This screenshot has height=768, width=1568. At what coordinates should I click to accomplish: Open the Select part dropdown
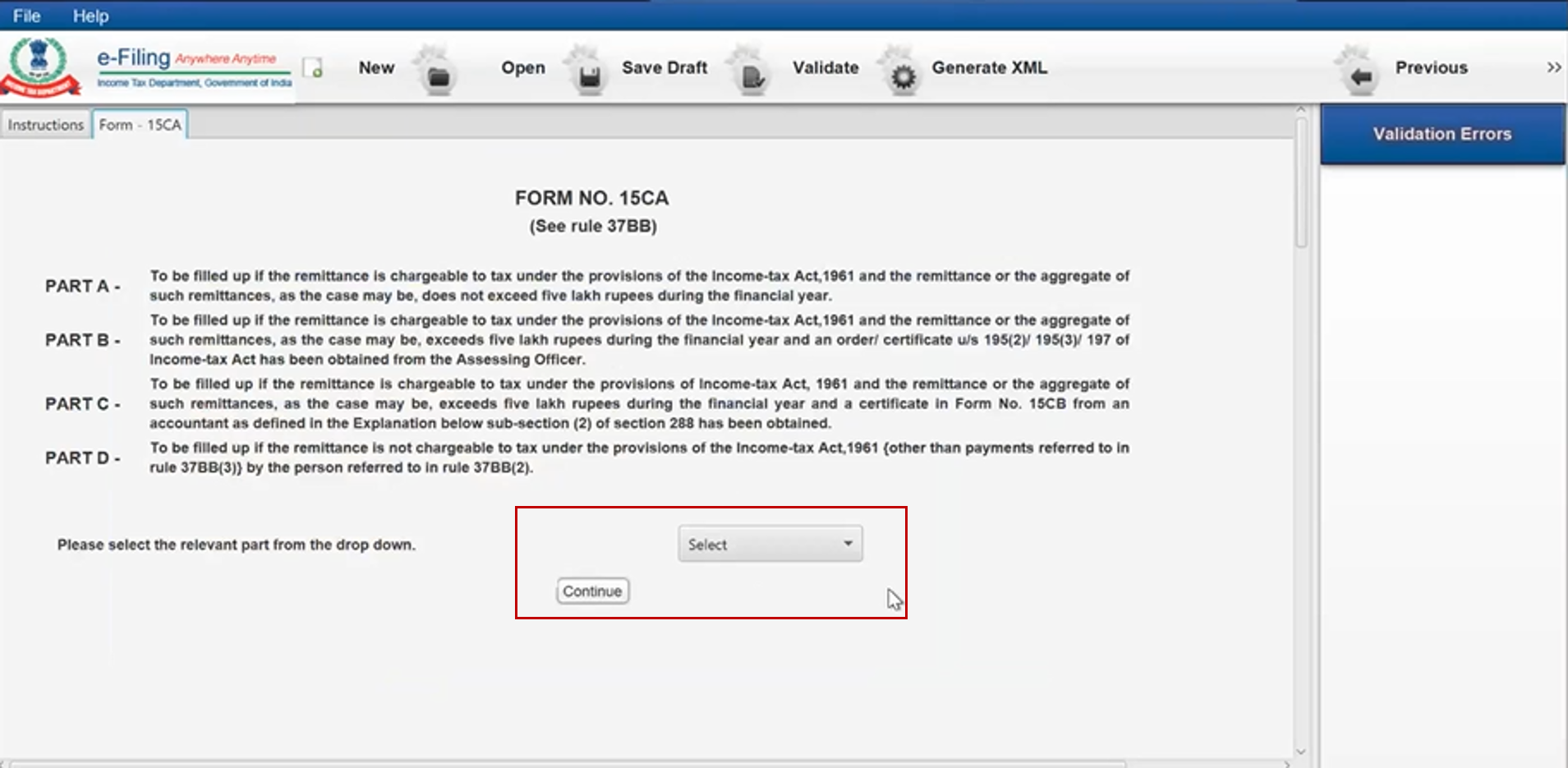[x=770, y=544]
